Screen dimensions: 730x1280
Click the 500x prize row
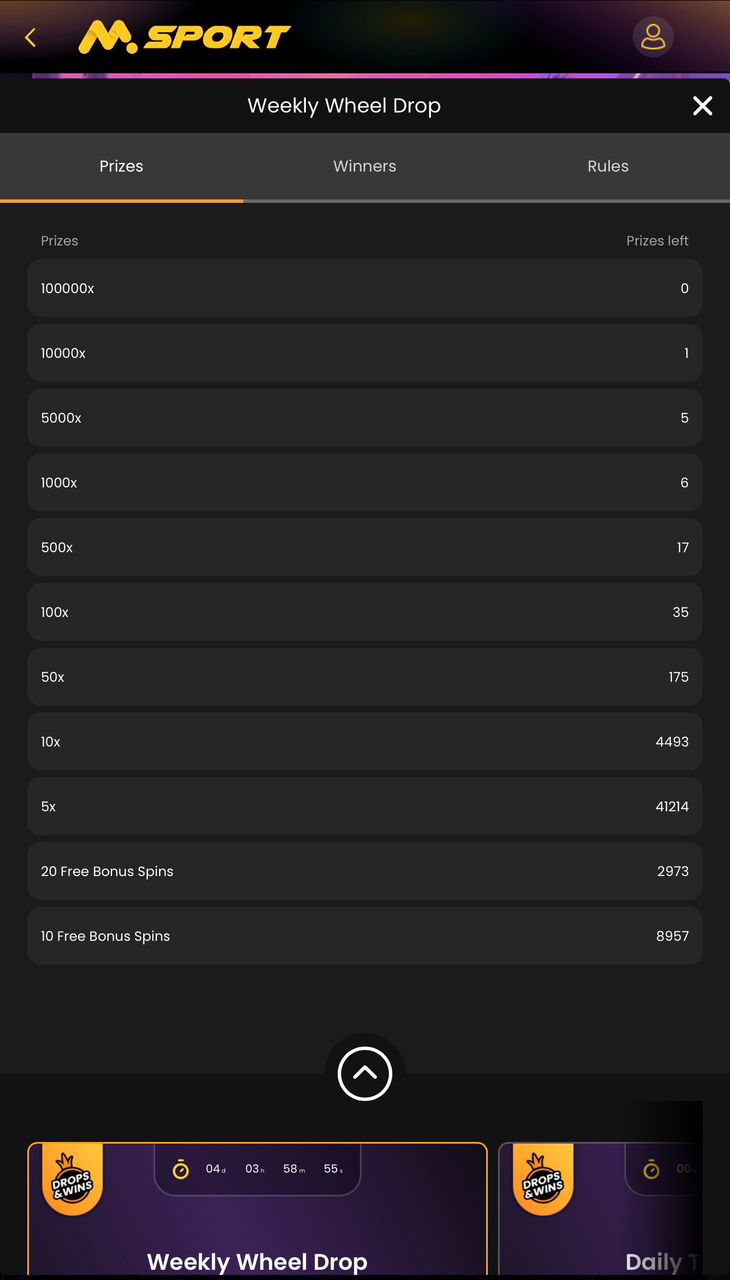pos(365,547)
